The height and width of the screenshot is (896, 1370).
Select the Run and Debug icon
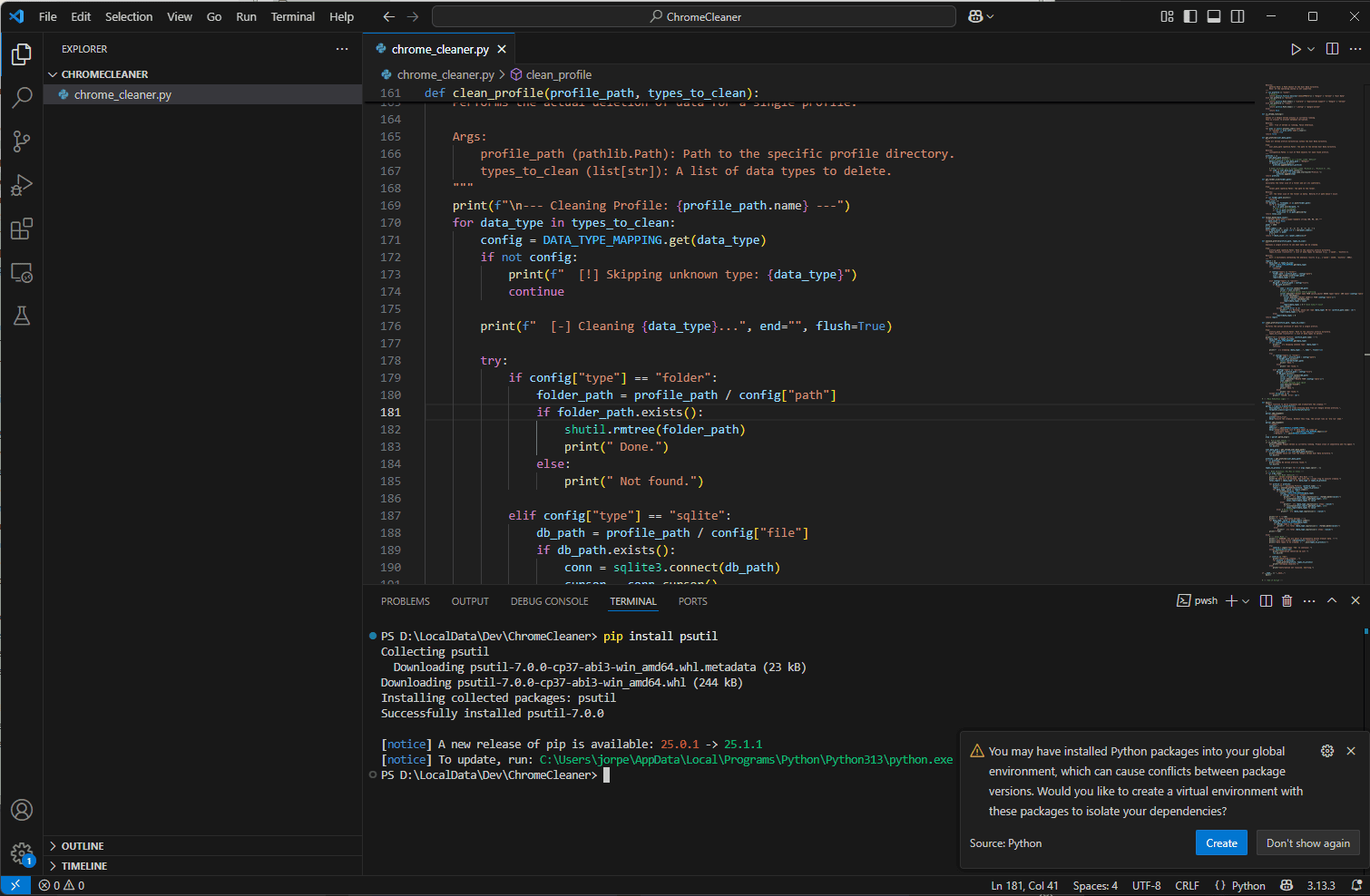point(22,184)
